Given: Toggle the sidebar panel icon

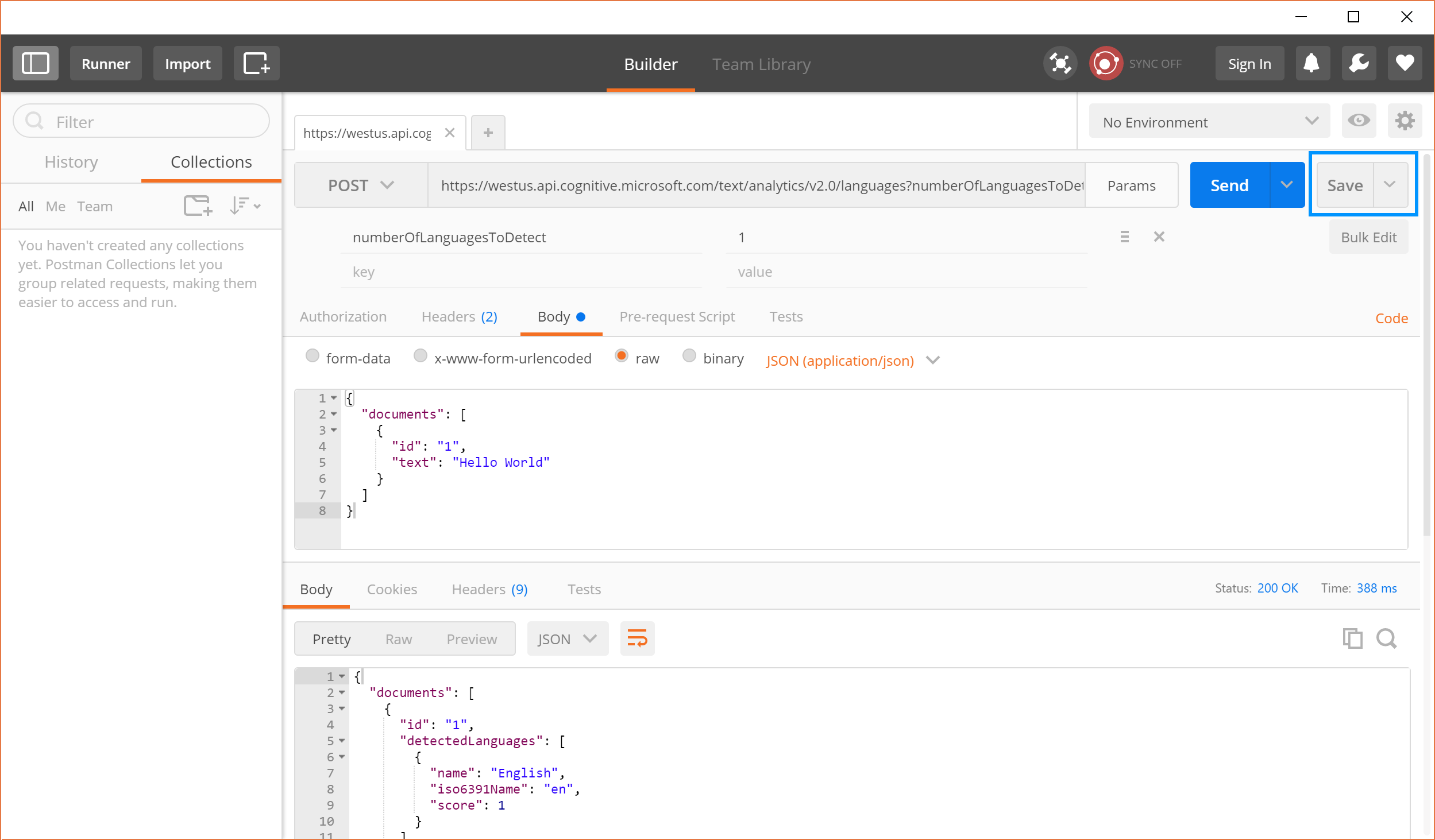Looking at the screenshot, I should [x=36, y=63].
